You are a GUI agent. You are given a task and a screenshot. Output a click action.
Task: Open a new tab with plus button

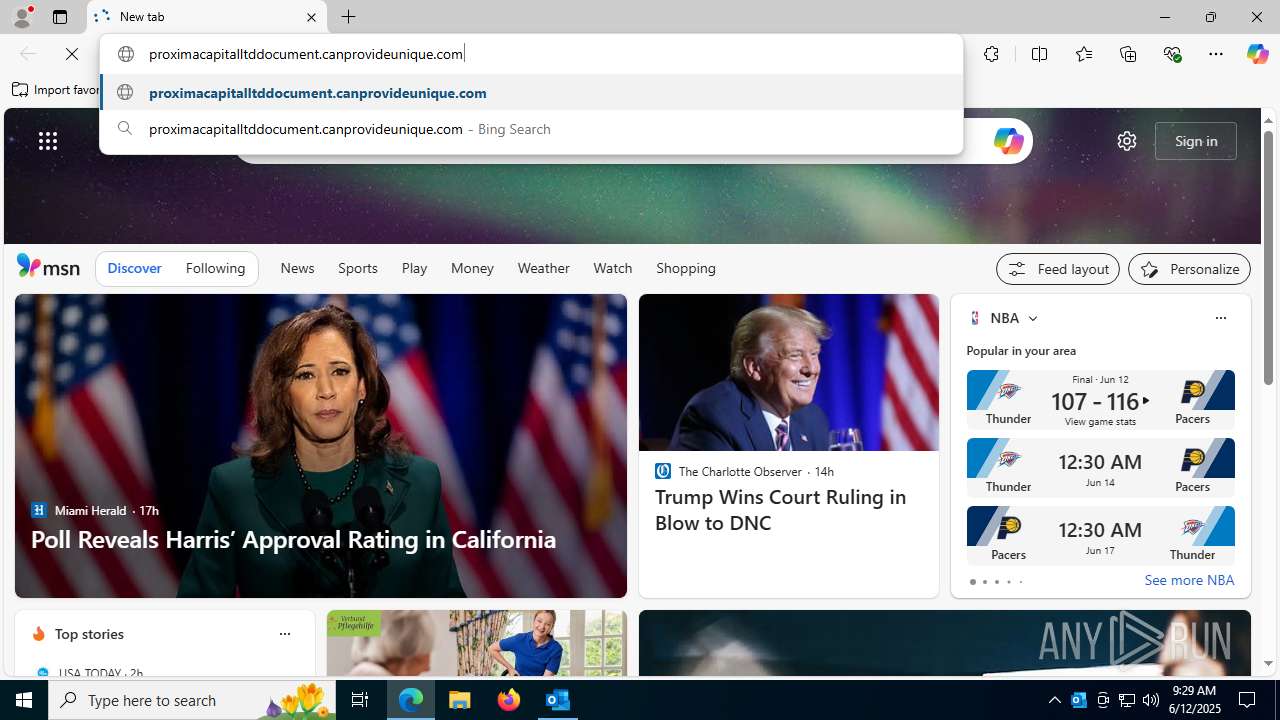349,17
